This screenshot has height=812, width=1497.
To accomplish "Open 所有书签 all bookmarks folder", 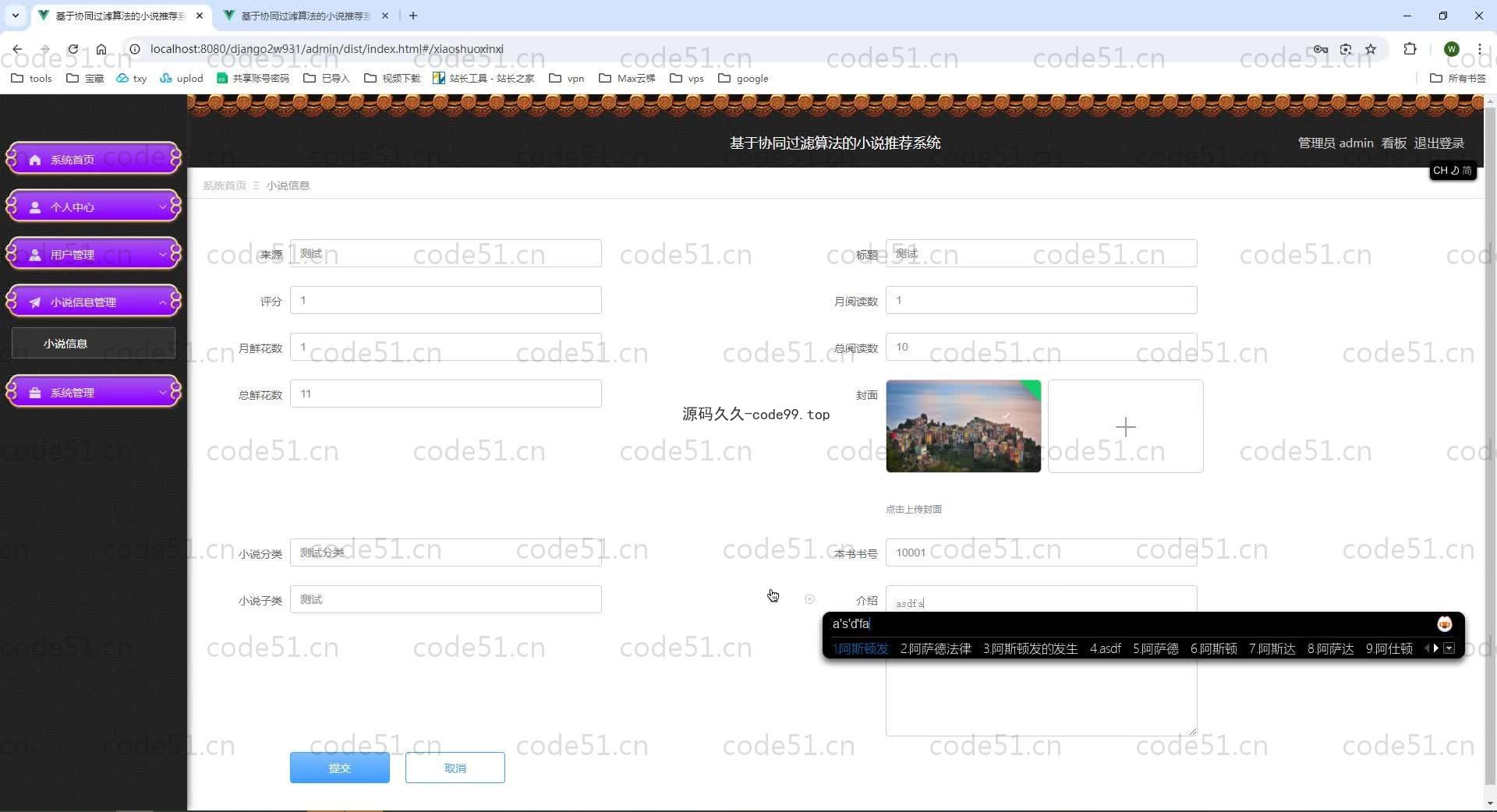I will click(1458, 78).
